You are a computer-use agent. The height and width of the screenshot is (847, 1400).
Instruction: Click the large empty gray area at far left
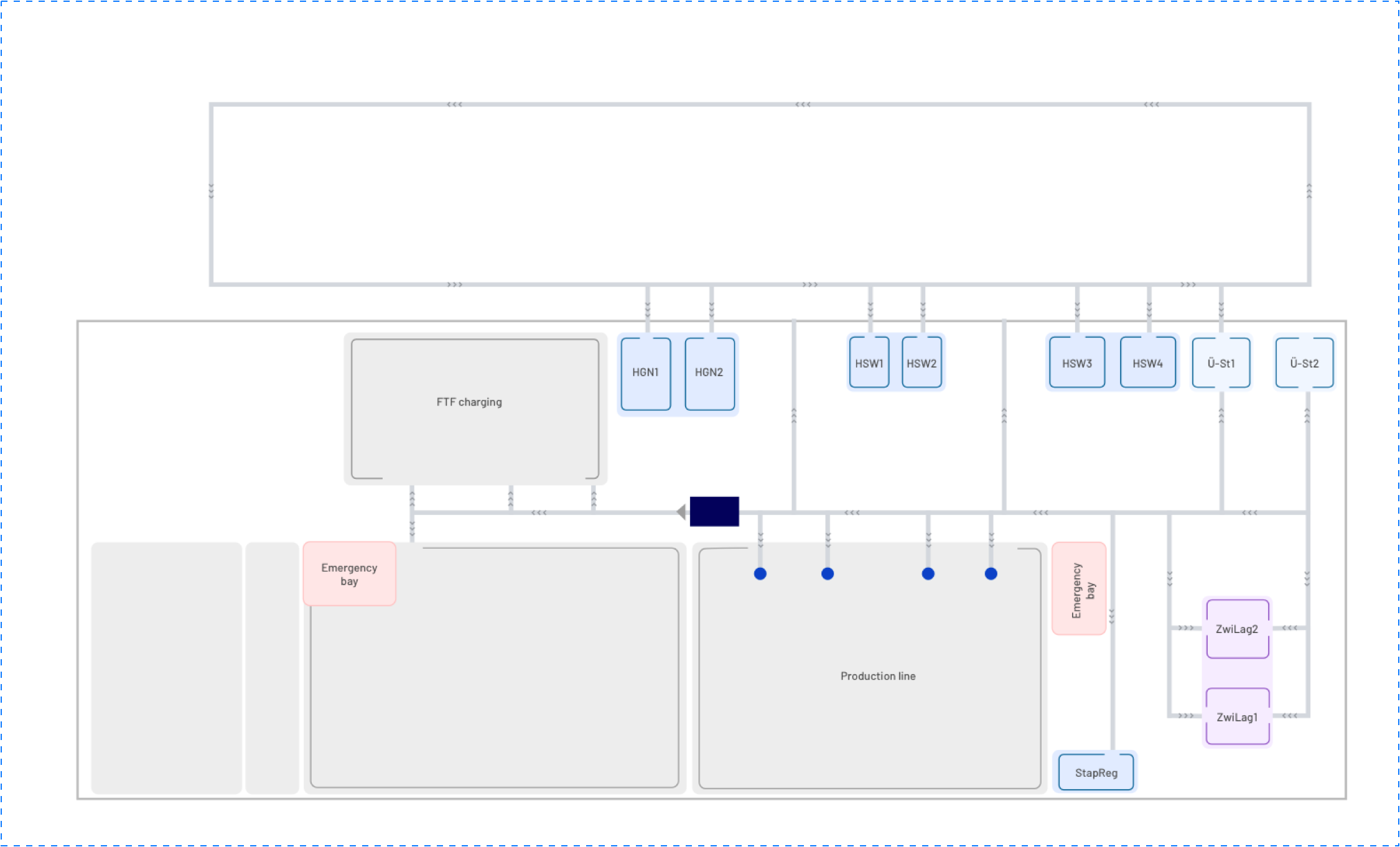[x=166, y=667]
